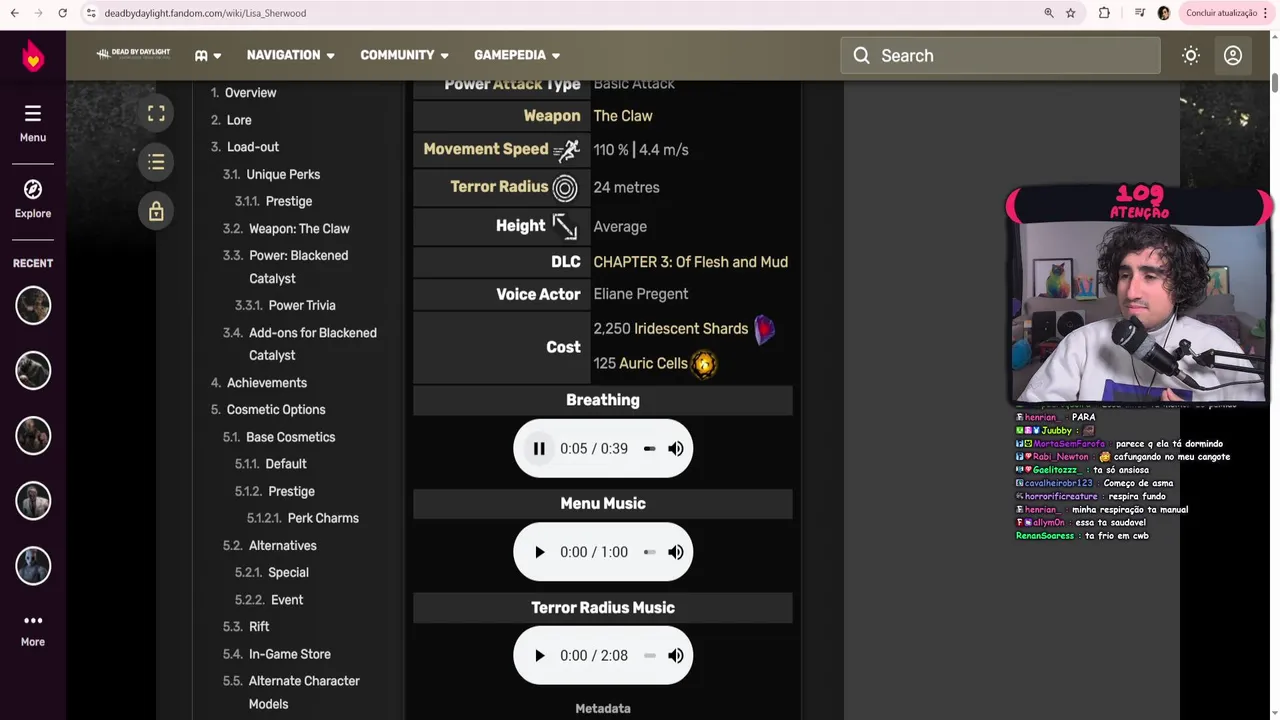Screen dimensions: 1280x720
Task: Open the browser extensions puzzle icon
Action: click(1104, 13)
